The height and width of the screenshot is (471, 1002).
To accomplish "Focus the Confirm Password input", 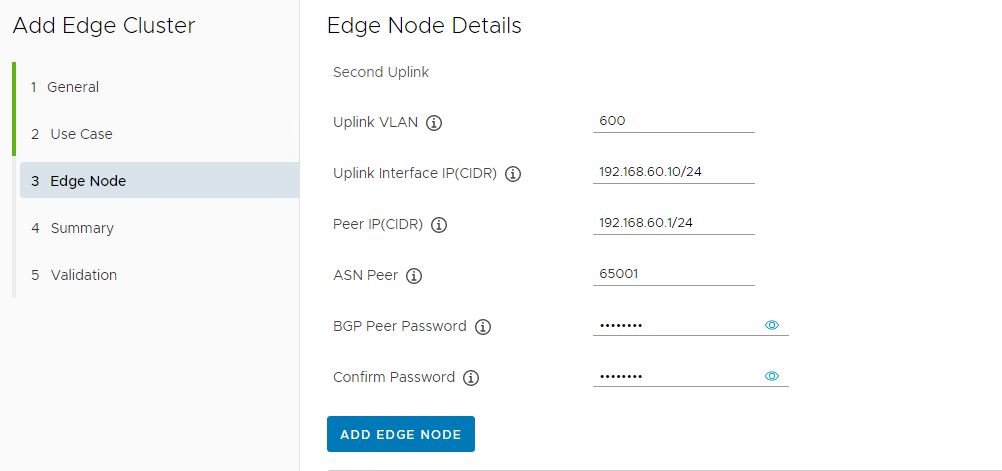I will [x=675, y=376].
